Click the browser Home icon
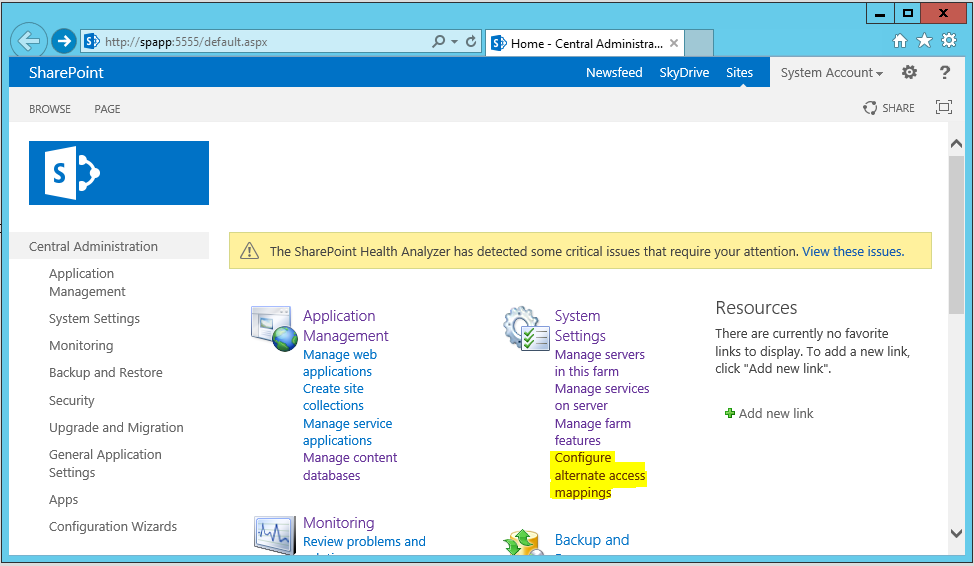 [x=899, y=41]
